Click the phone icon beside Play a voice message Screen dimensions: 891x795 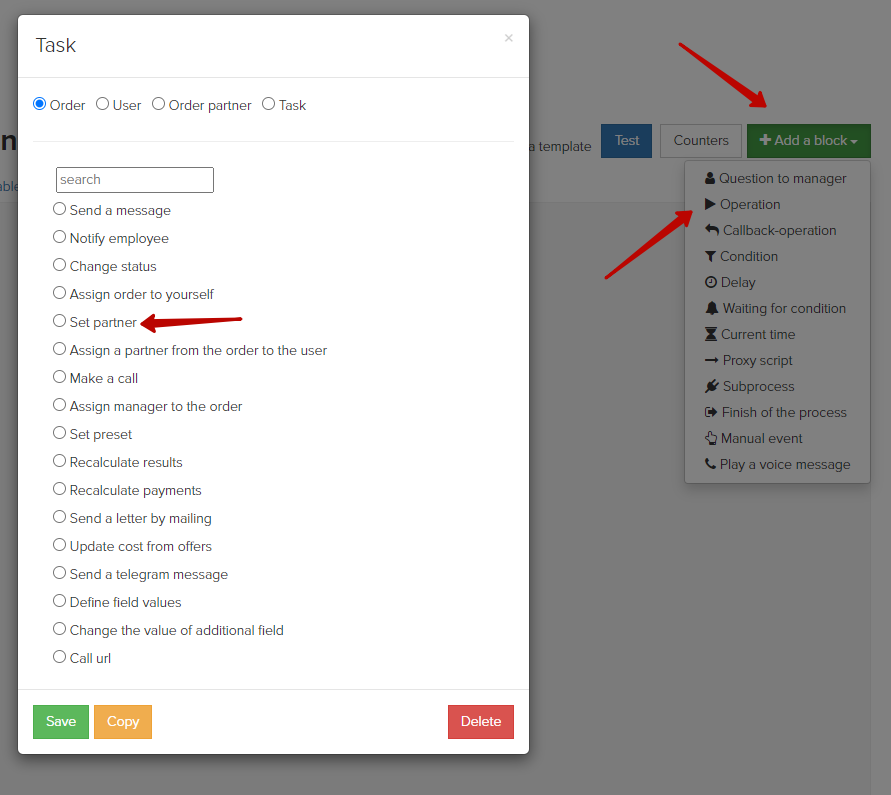coord(710,464)
